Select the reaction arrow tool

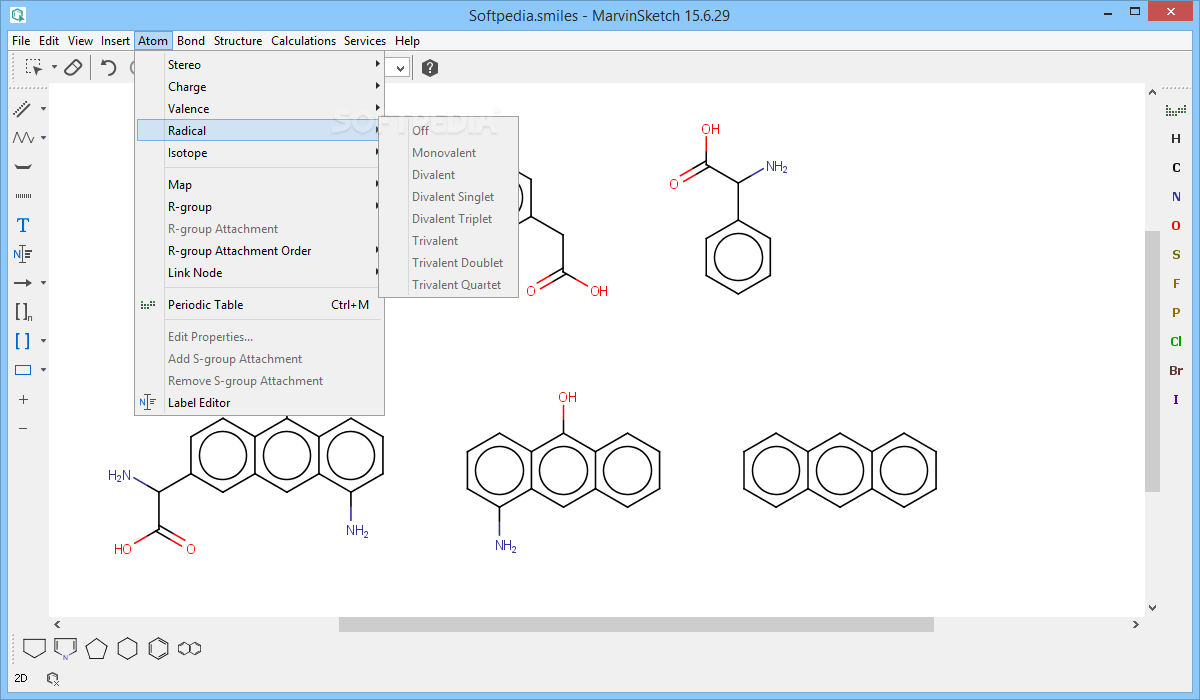[x=23, y=283]
